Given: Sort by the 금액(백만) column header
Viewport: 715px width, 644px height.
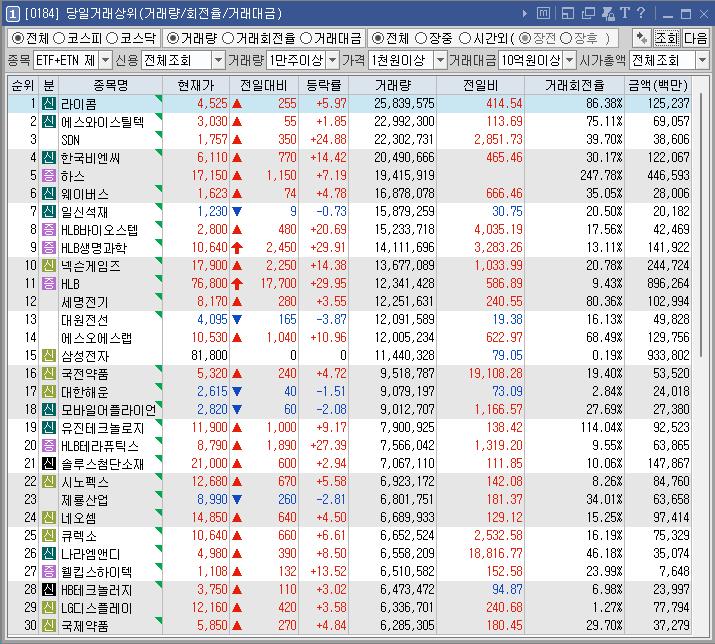Looking at the screenshot, I should coord(658,85).
